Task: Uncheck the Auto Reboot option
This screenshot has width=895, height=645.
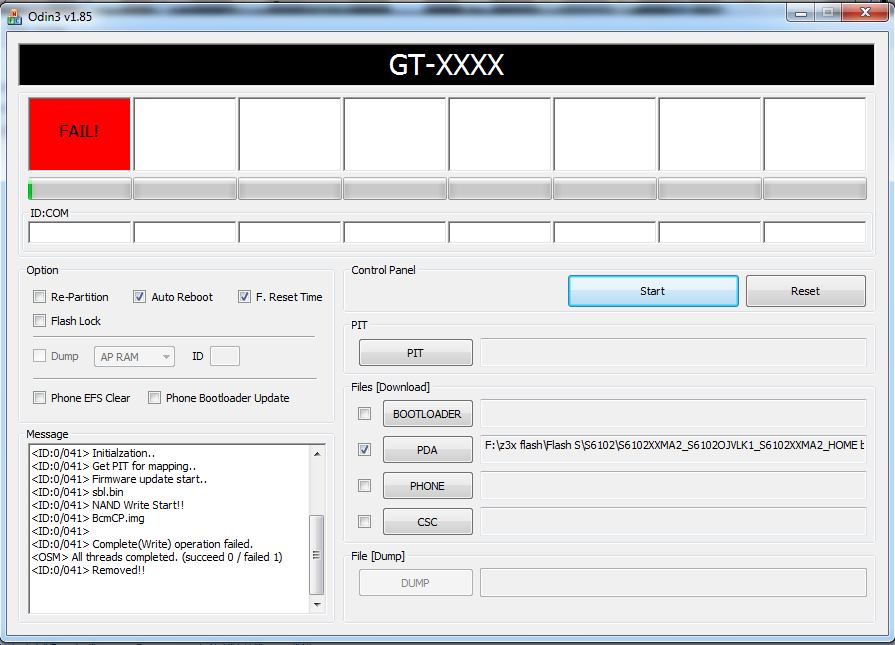Action: click(x=139, y=297)
